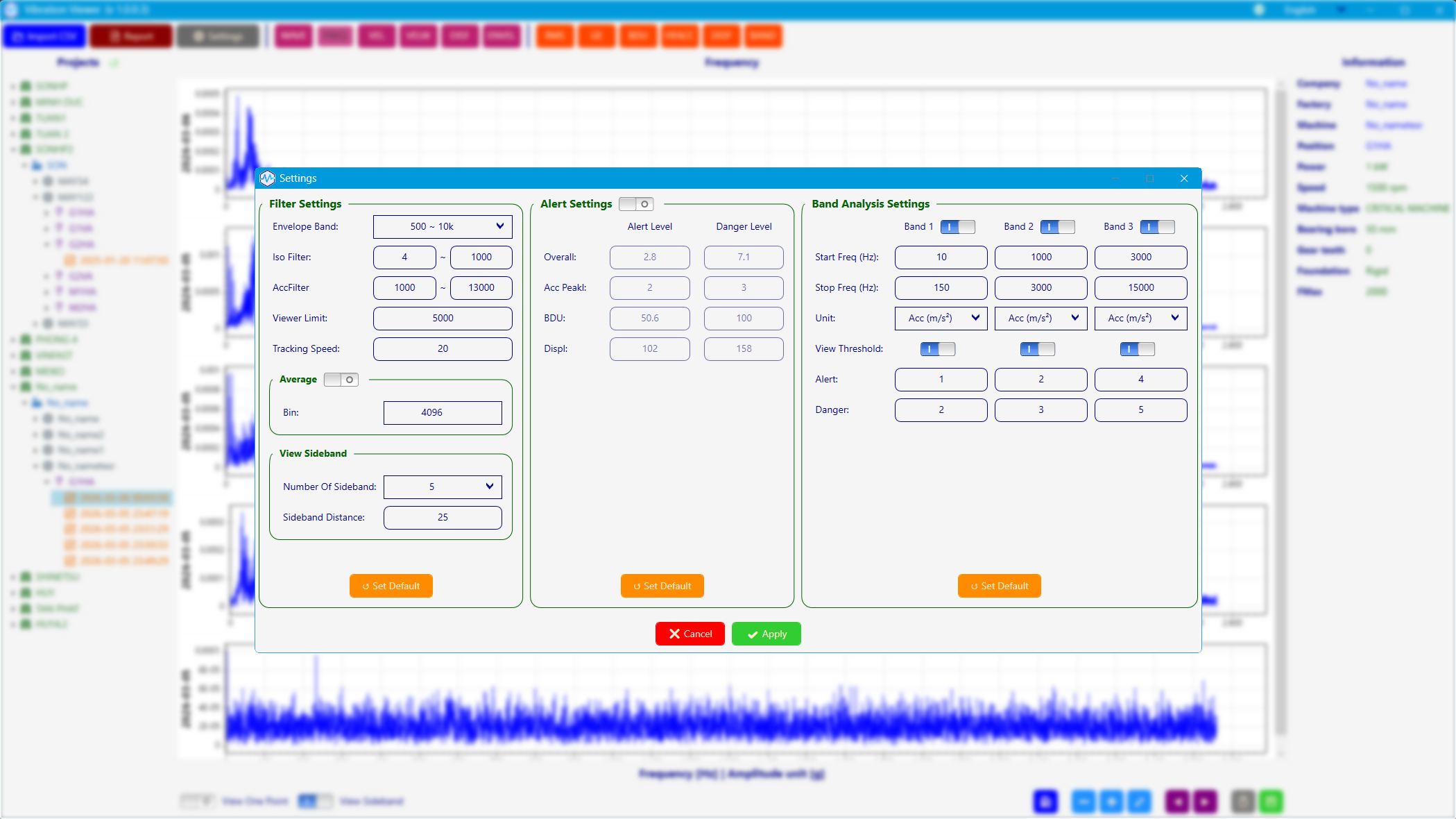Open the Band 1 Unit dropdown
1456x819 pixels.
pyautogui.click(x=941, y=318)
